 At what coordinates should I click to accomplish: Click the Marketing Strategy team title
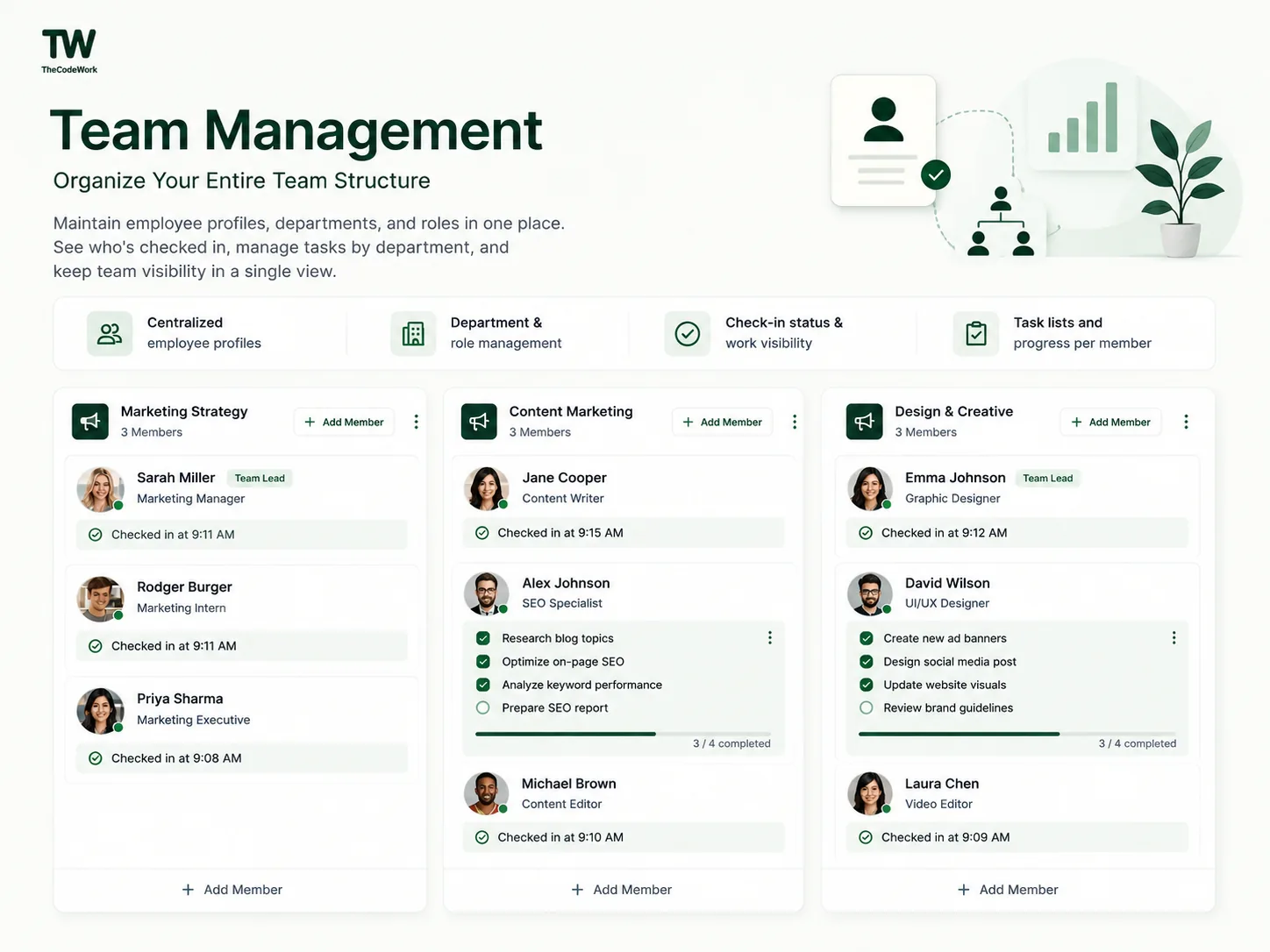184,411
